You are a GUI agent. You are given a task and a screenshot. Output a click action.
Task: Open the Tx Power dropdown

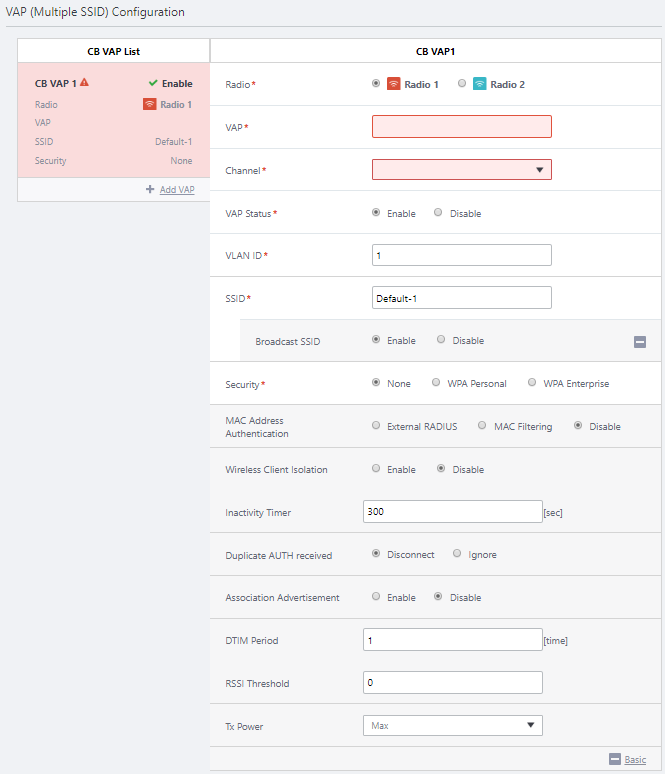pos(452,725)
